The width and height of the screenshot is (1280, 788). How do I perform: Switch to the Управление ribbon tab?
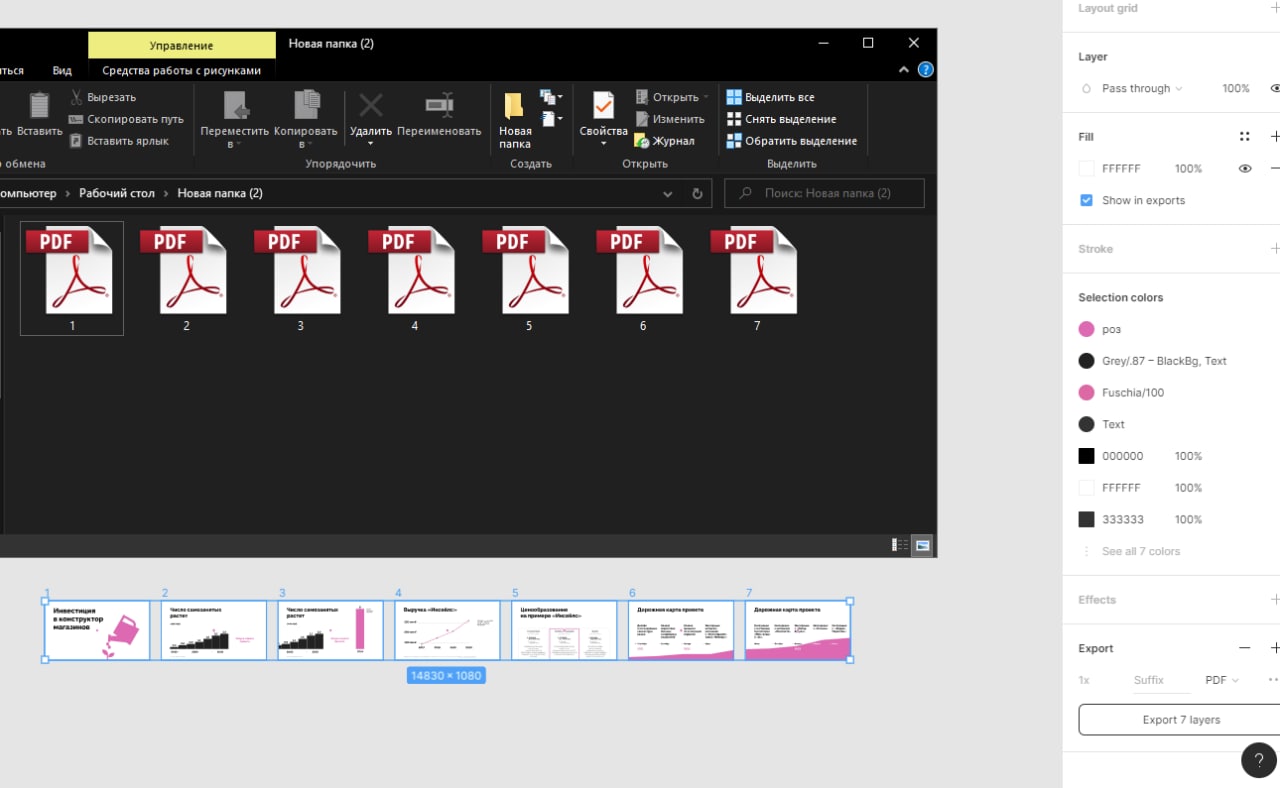click(x=182, y=45)
